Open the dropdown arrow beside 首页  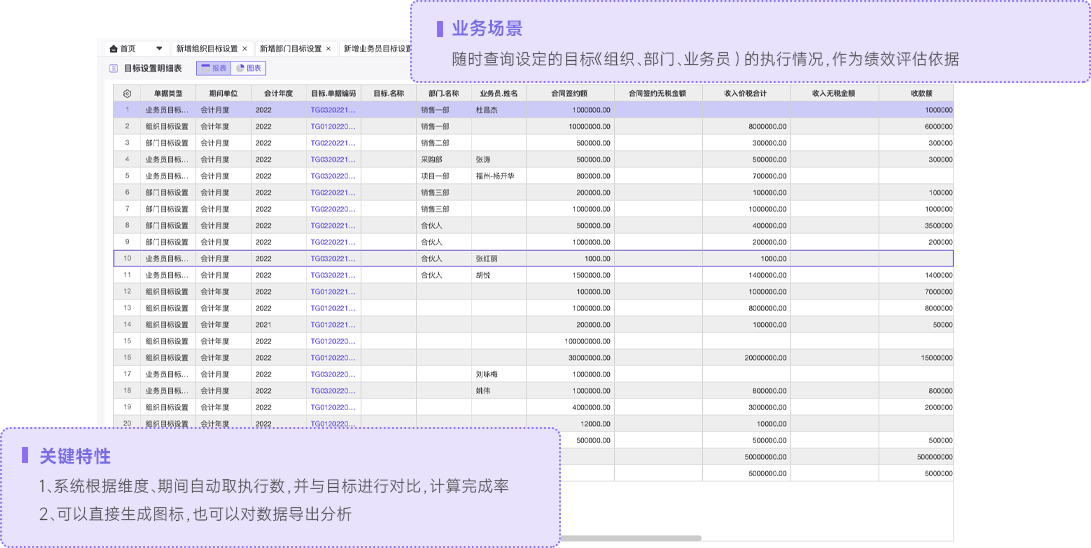click(159, 48)
